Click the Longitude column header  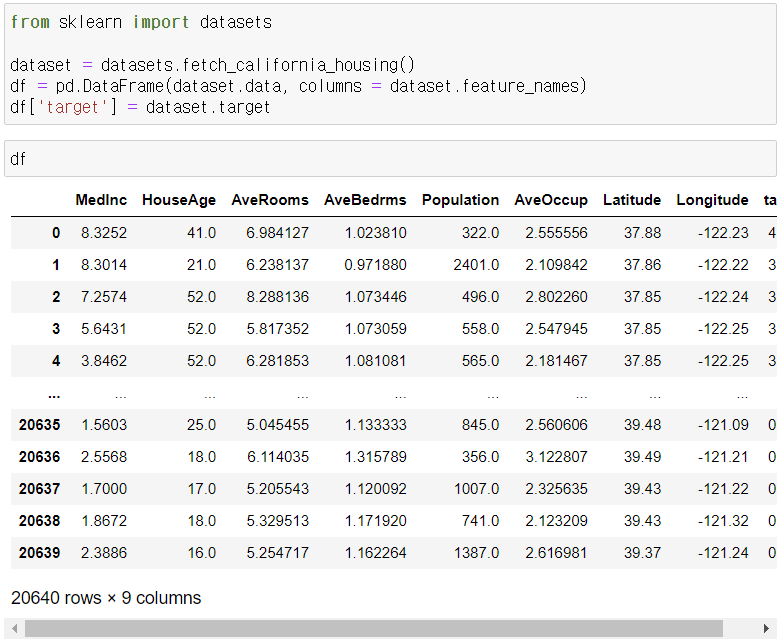[x=712, y=200]
